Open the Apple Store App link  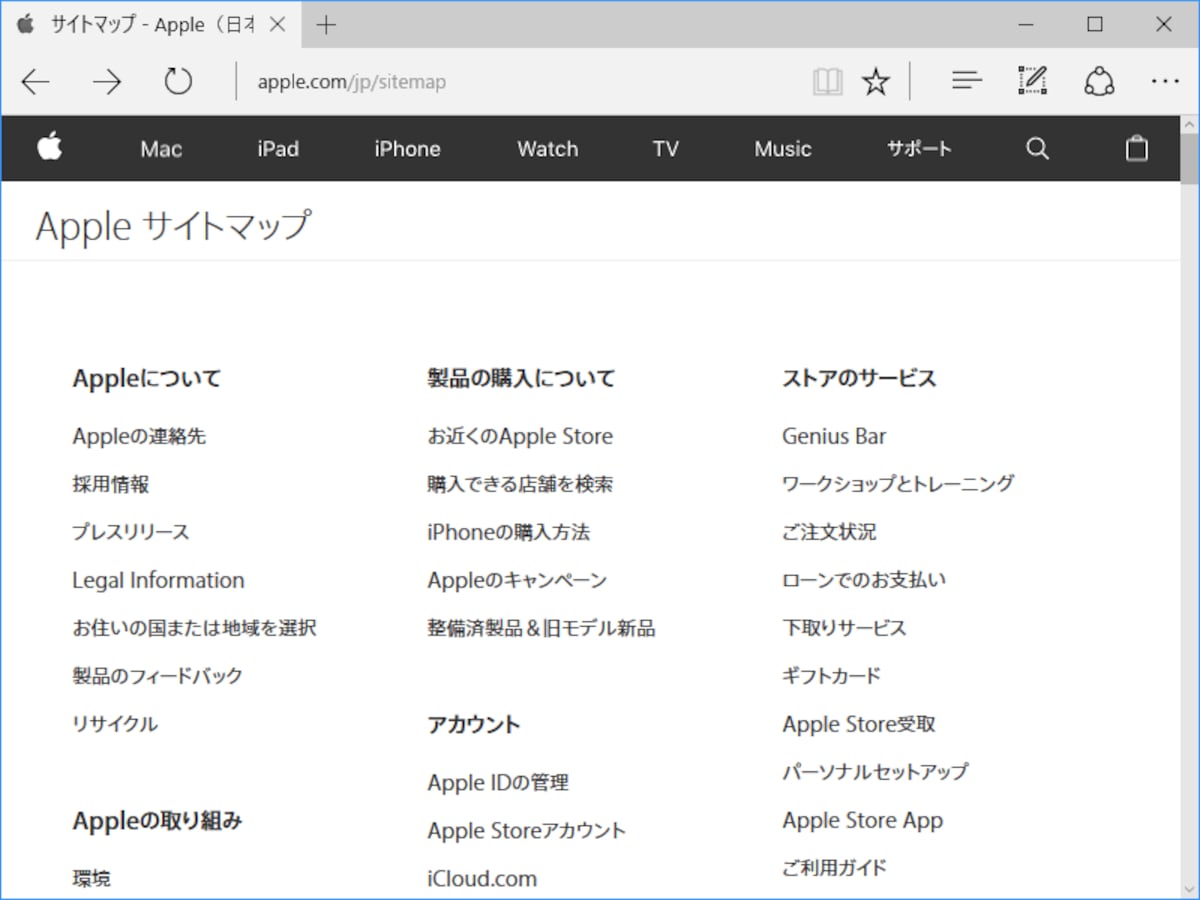point(863,820)
